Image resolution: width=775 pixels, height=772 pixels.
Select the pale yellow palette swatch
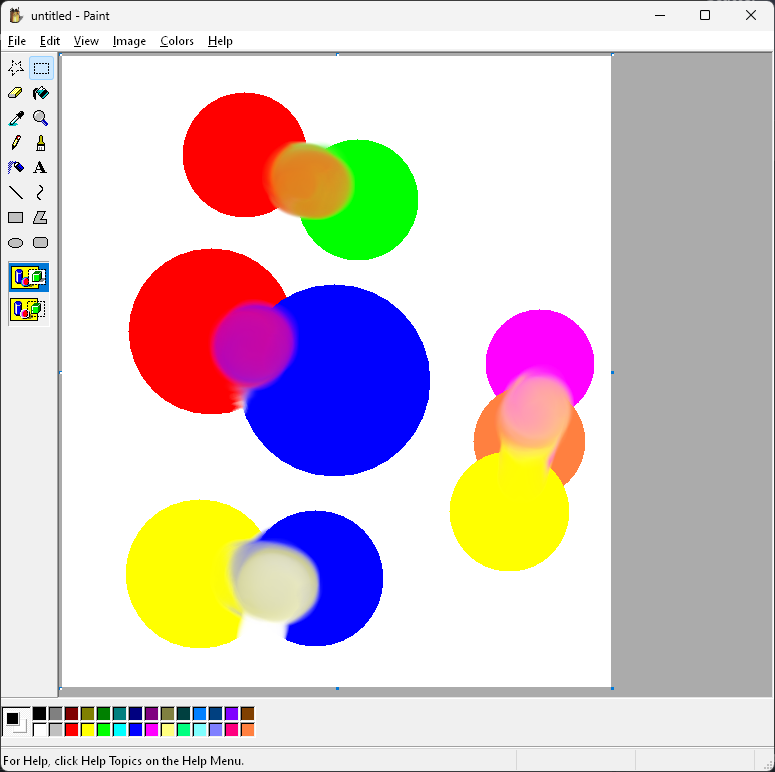168,729
